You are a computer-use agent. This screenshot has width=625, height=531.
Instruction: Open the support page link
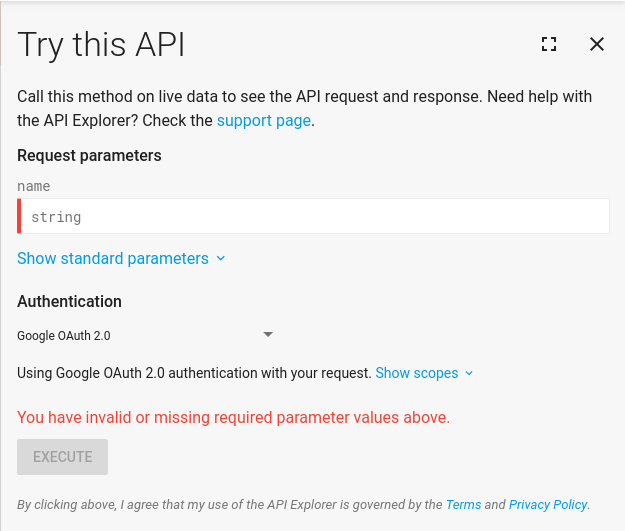pos(264,121)
